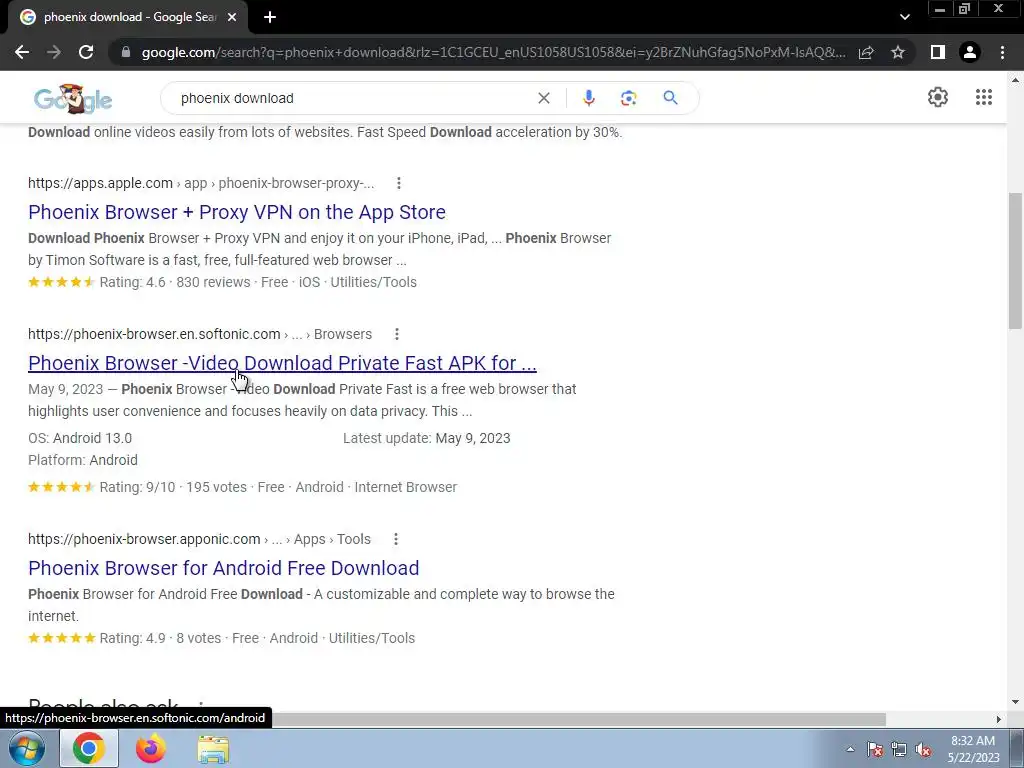Open Windows Explorer from taskbar
1024x768 pixels.
click(213, 749)
